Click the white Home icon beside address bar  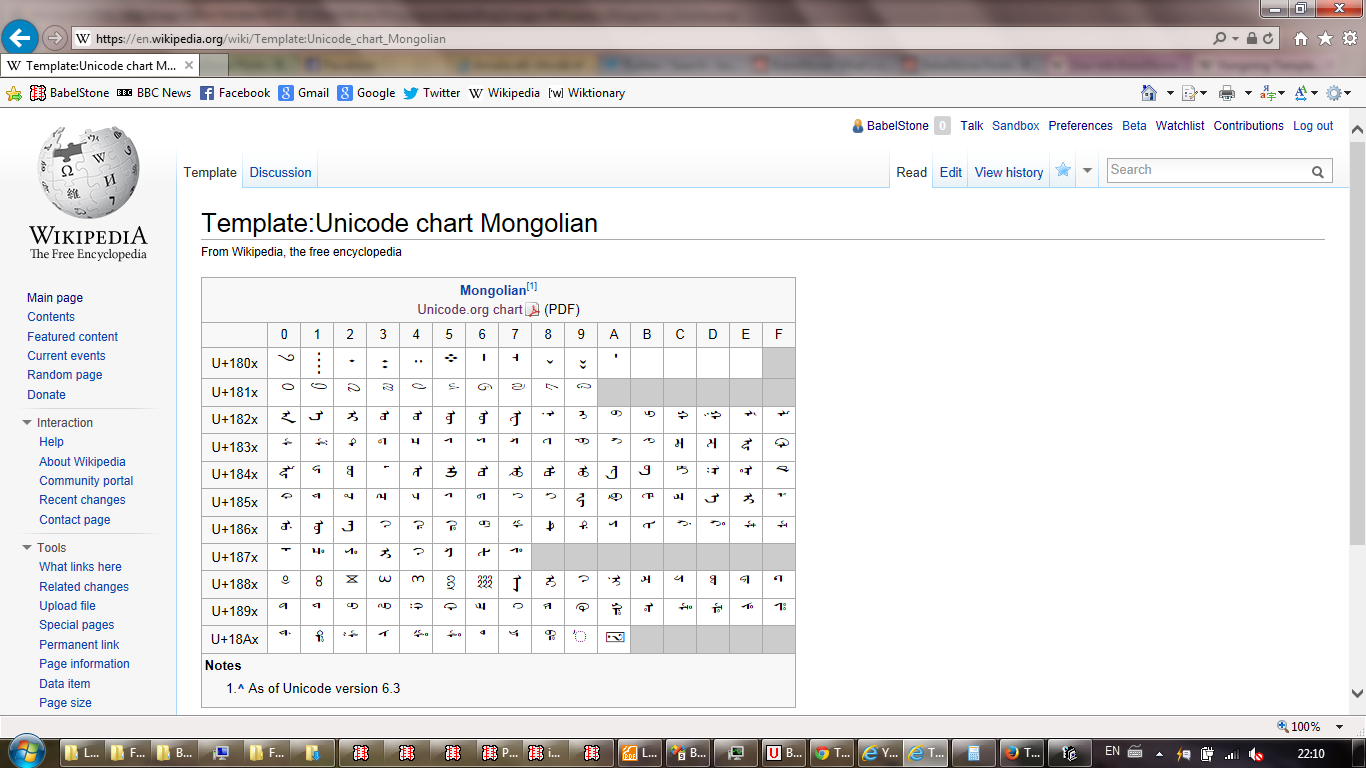click(x=1301, y=39)
